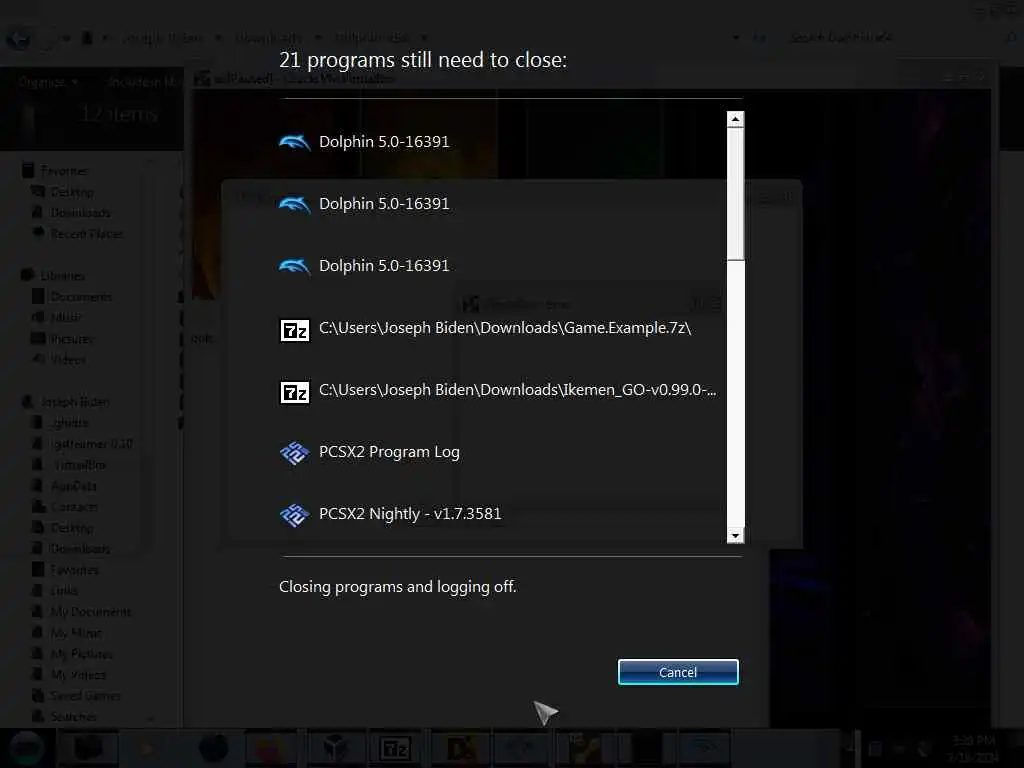Click the program list scrollbar down arrow
Screen dimensions: 1024x768
(x=735, y=536)
